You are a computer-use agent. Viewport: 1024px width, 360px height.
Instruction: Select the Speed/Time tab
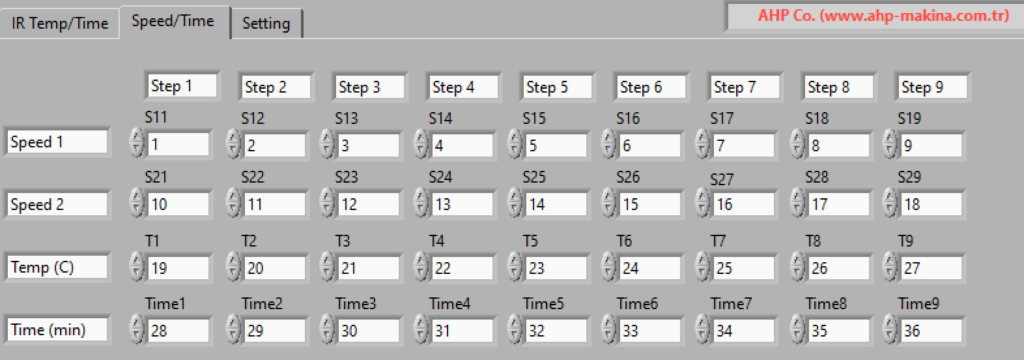[x=173, y=21]
